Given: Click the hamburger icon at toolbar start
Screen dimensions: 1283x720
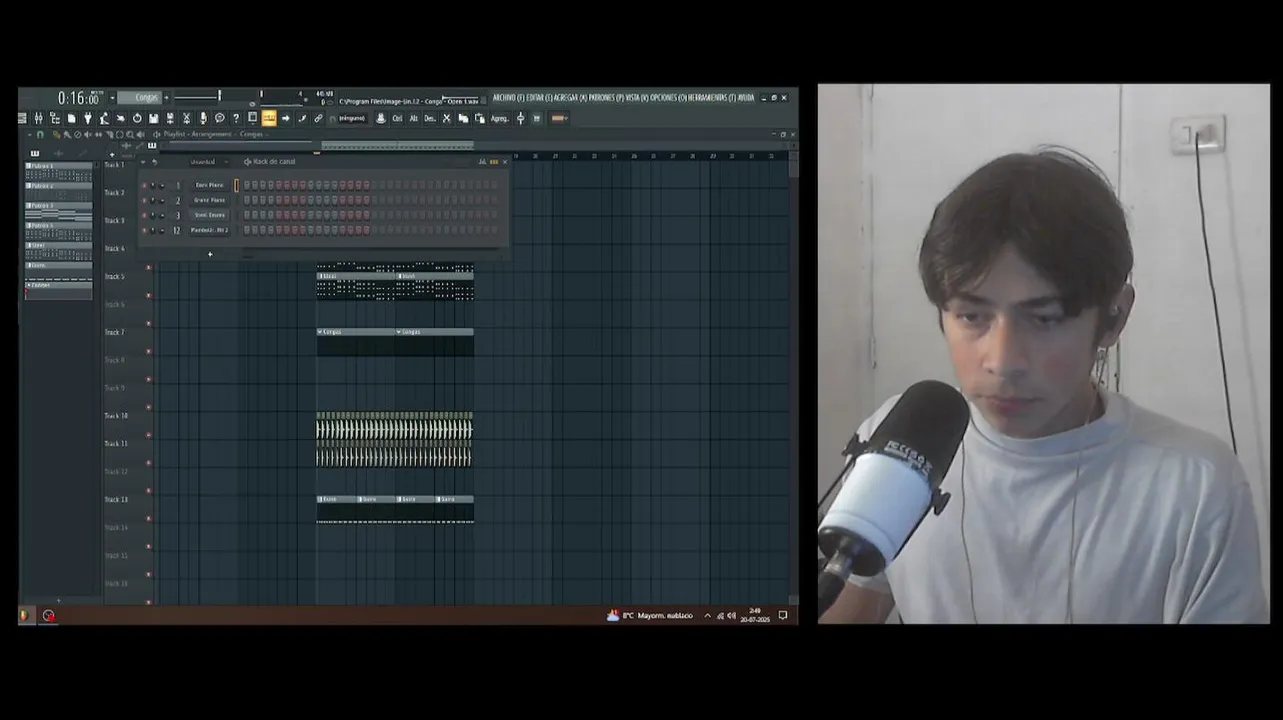Looking at the screenshot, I should tap(22, 118).
